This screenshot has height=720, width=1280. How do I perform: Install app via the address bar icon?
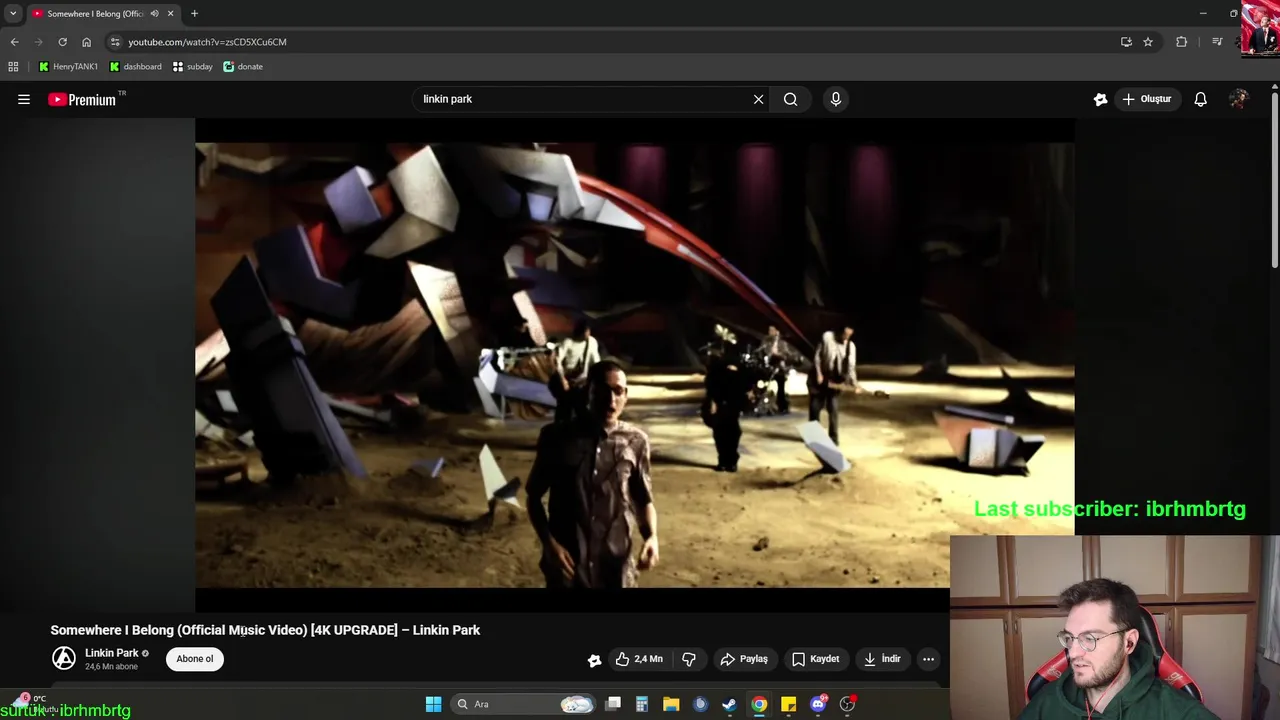coord(1126,42)
